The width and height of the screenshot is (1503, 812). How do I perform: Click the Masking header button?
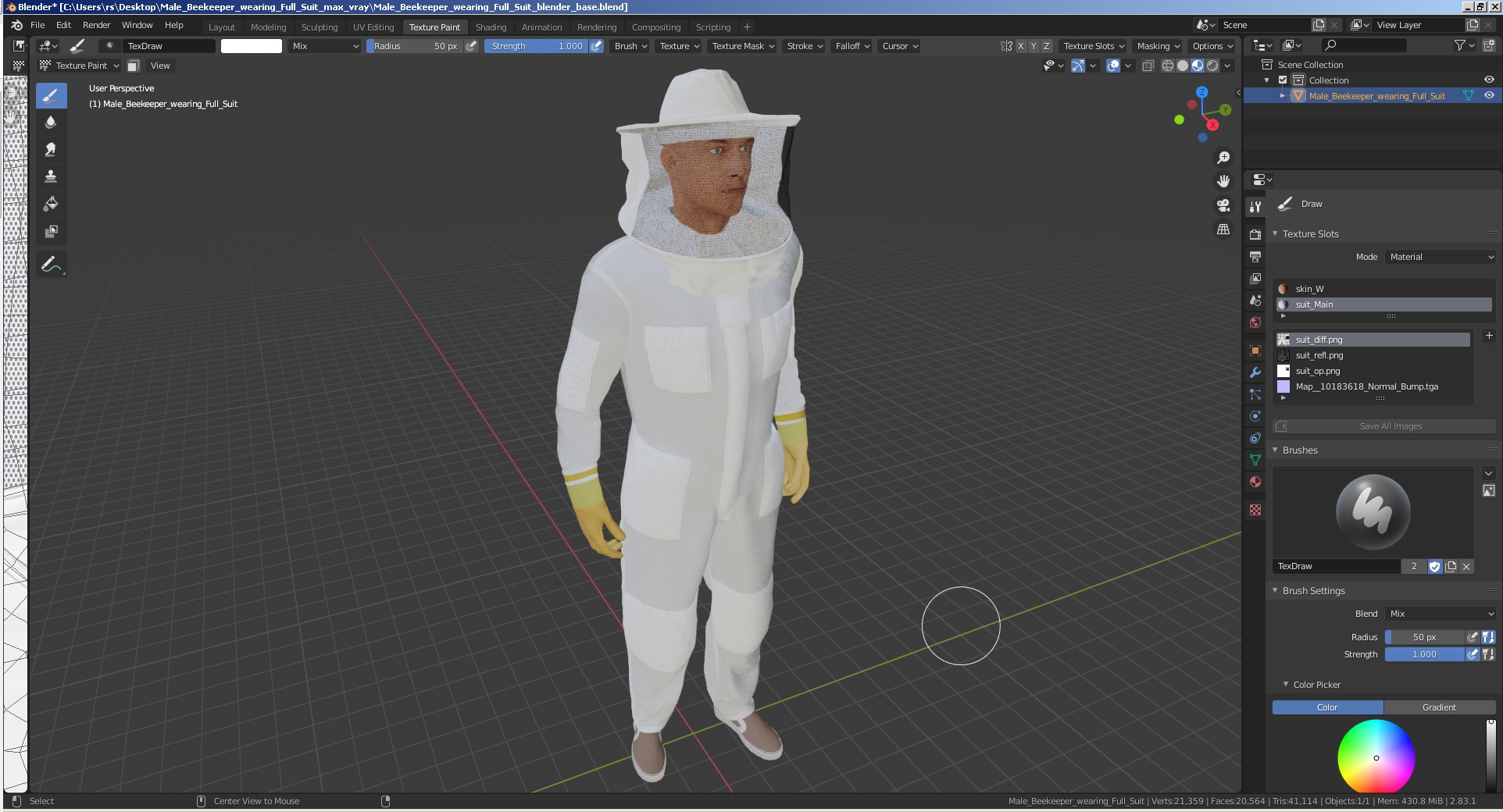point(1158,46)
